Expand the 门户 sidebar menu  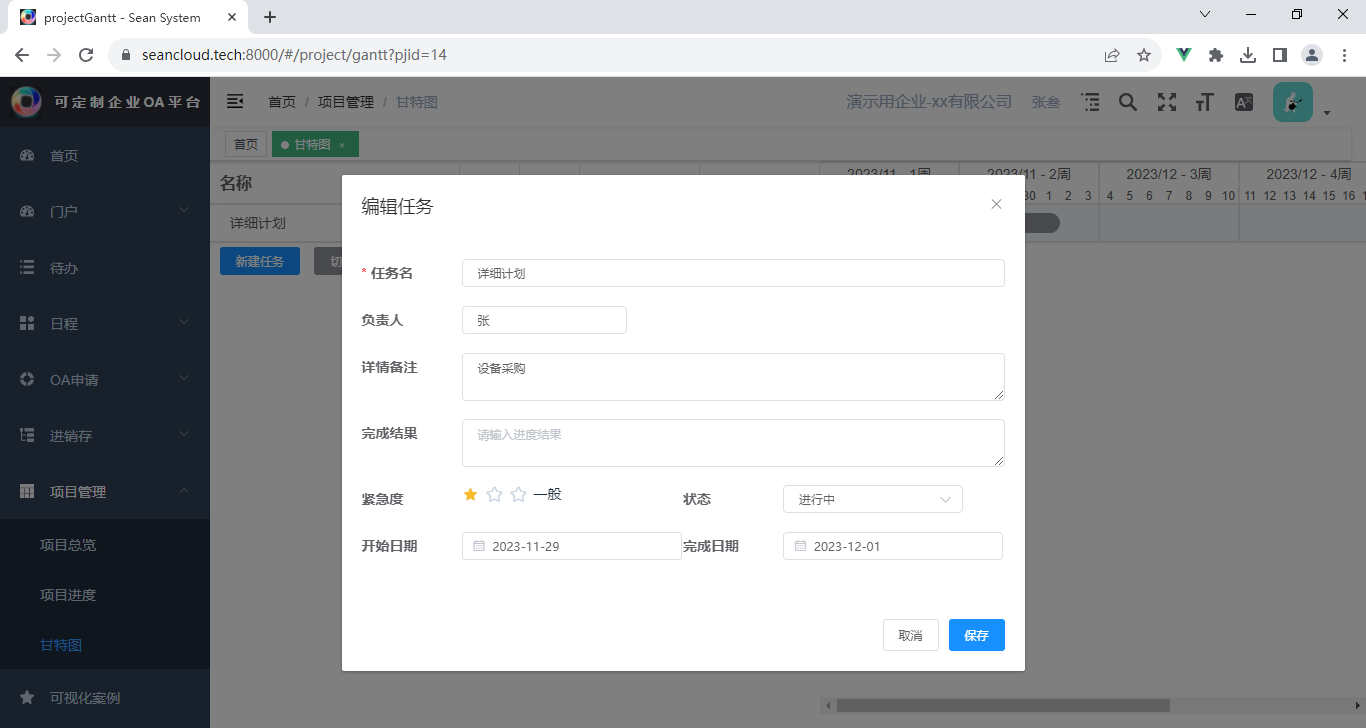(105, 212)
